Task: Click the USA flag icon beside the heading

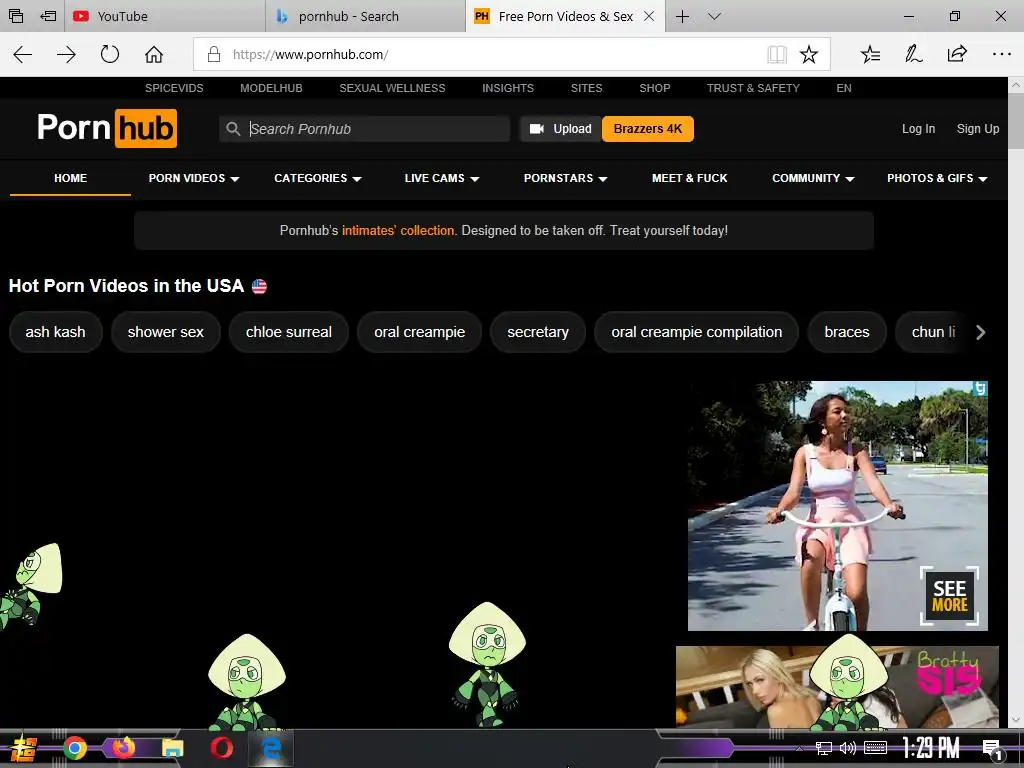Action: pos(259,286)
